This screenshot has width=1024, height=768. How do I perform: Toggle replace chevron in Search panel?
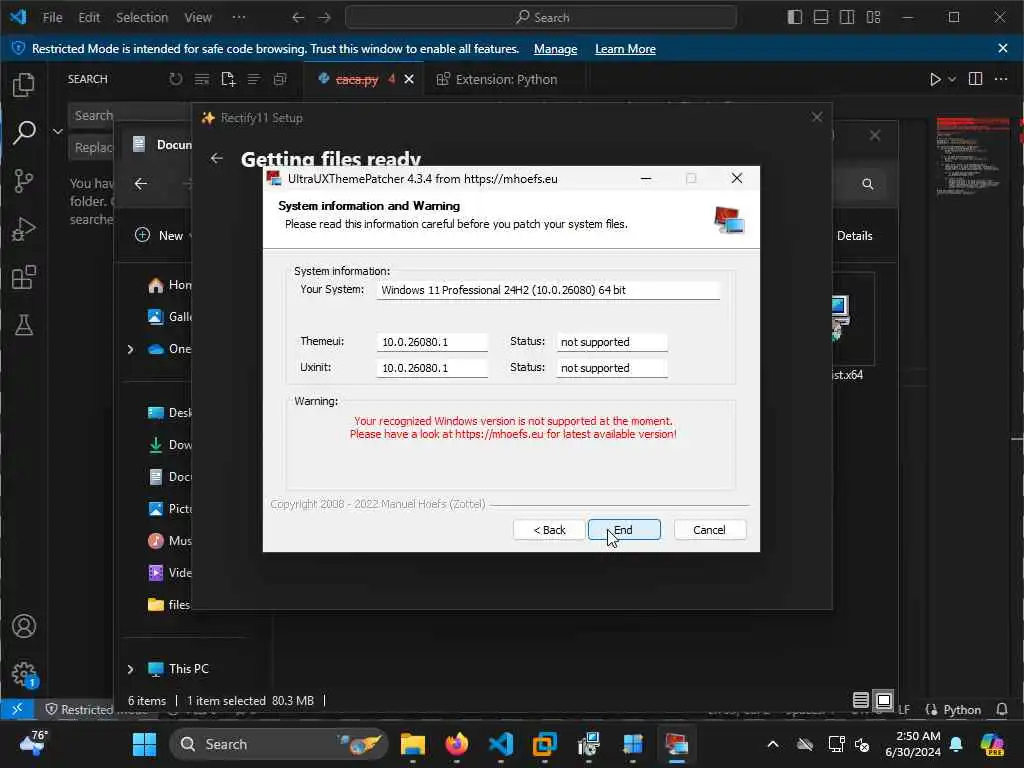tap(57, 131)
